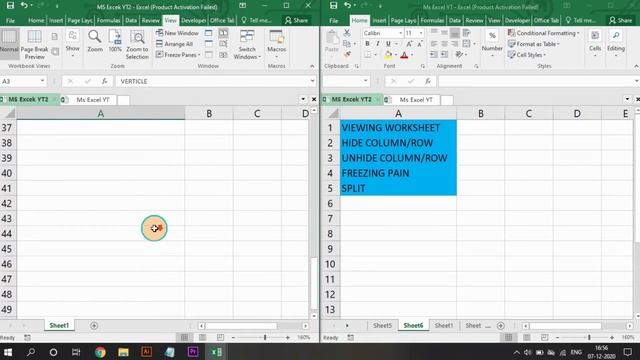Switch to Review tab in left window
Image resolution: width=640 pixels, height=360 pixels.
151,20
